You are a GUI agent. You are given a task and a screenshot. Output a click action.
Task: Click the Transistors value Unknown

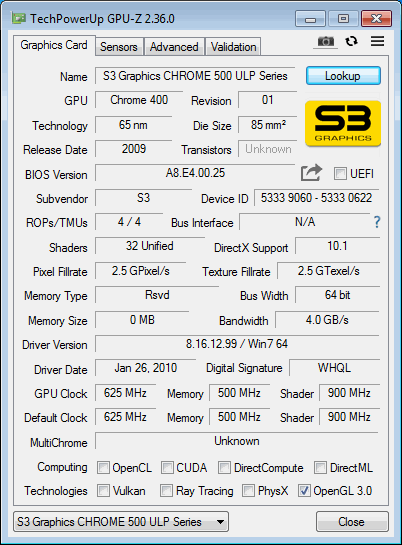(x=268, y=149)
